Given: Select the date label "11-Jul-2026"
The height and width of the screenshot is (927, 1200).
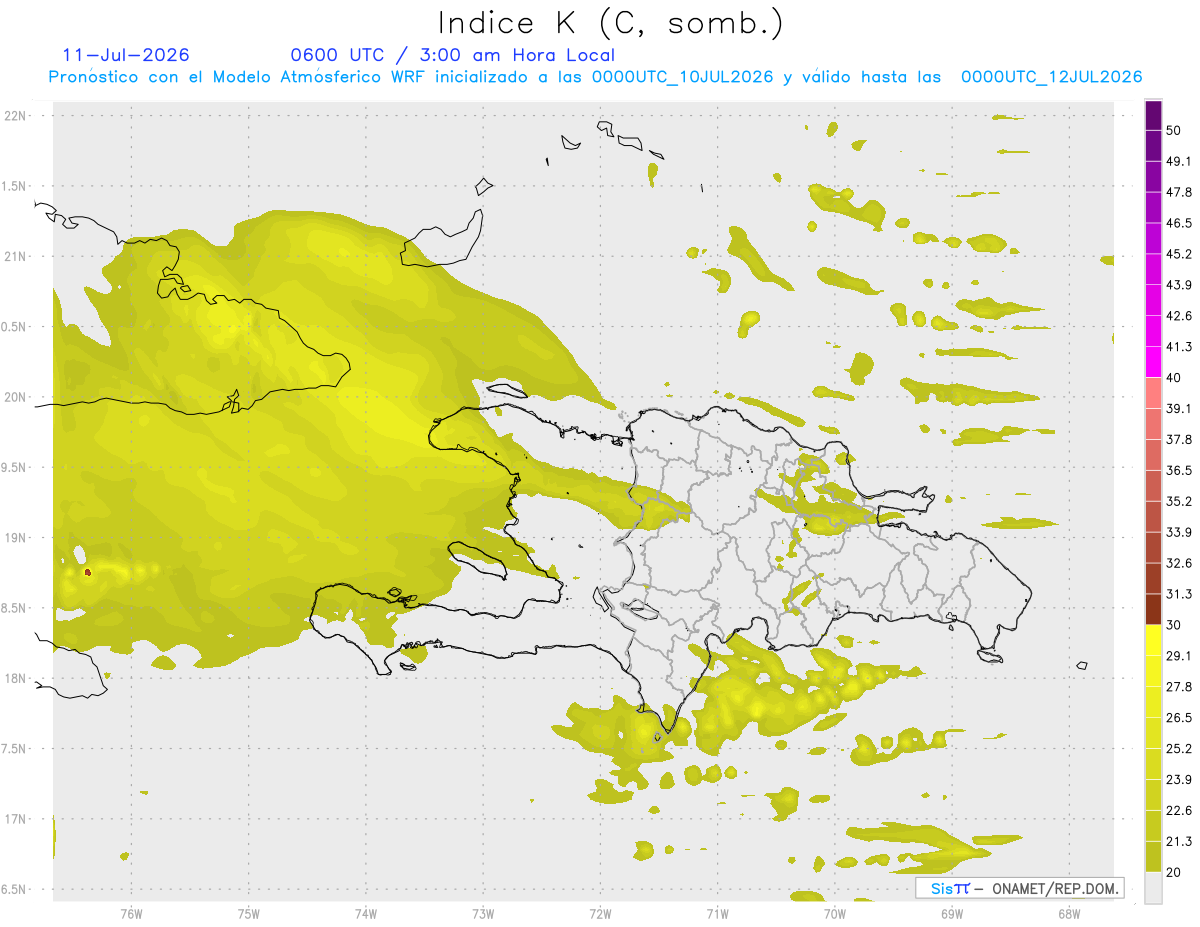Looking at the screenshot, I should pos(126,55).
